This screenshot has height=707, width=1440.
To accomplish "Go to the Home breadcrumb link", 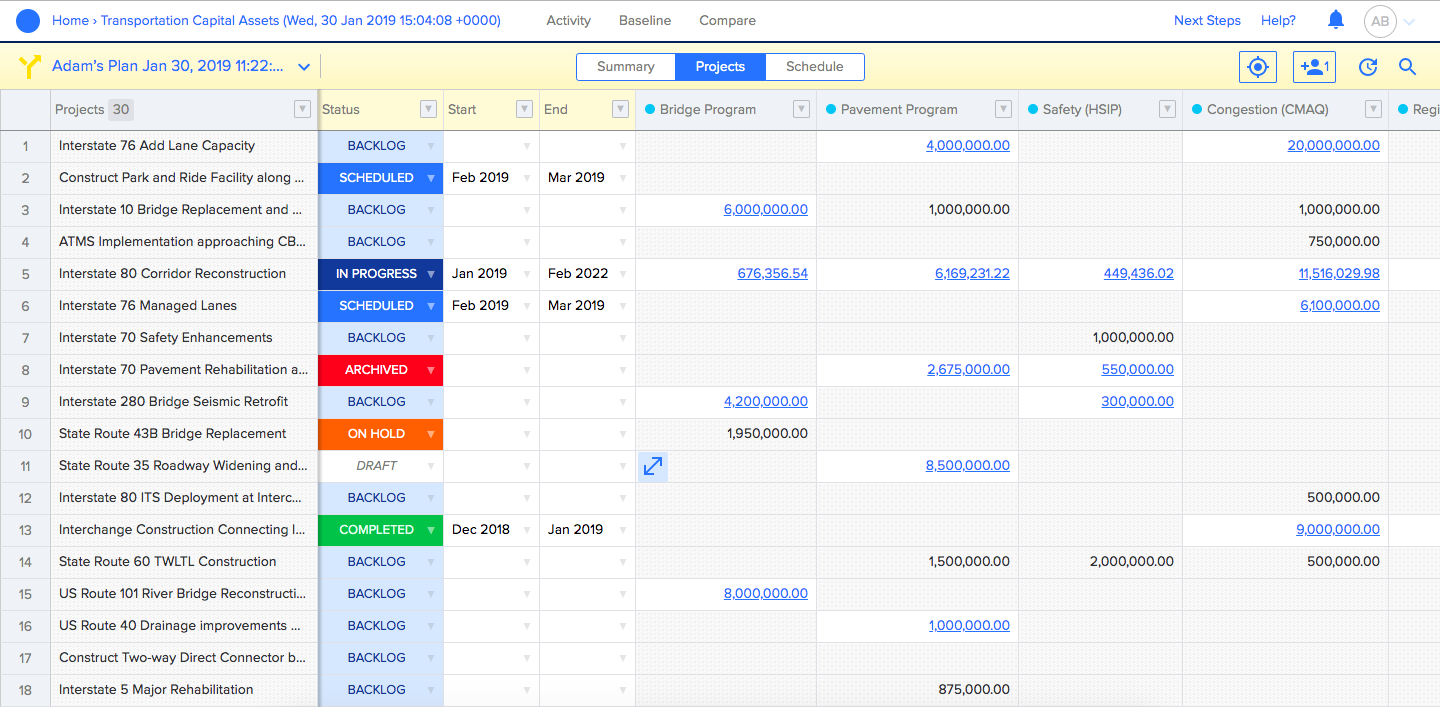I will (70, 20).
